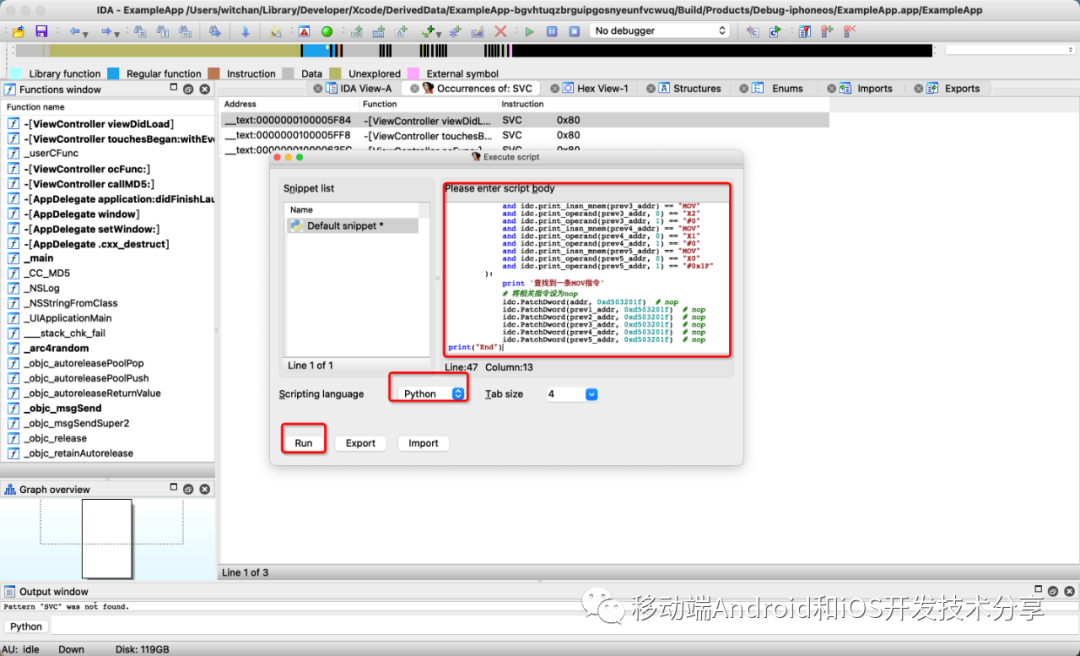
Task: Click the Python button in Output window
Action: [x=26, y=626]
